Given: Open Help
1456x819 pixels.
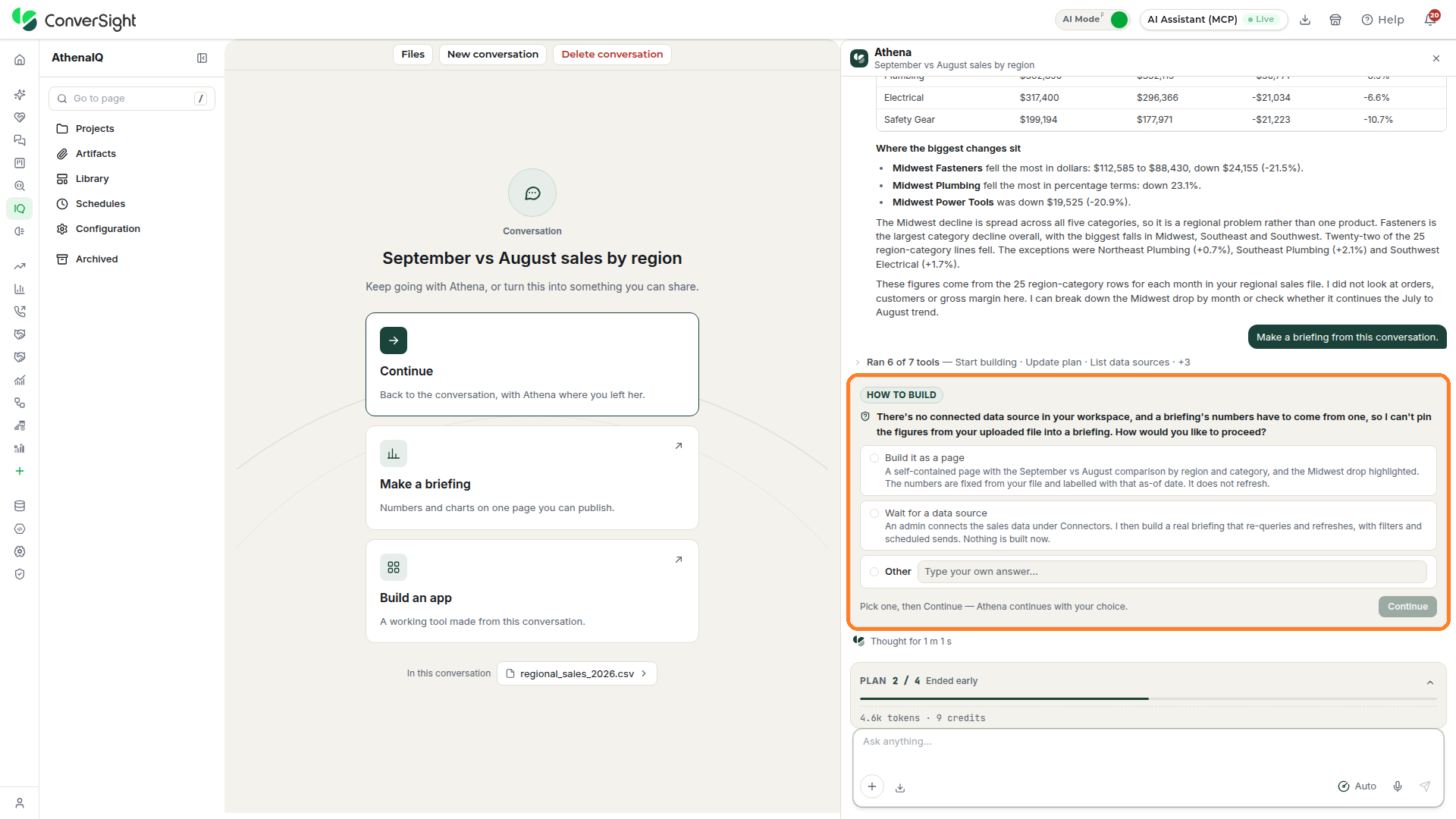Looking at the screenshot, I should (1382, 20).
